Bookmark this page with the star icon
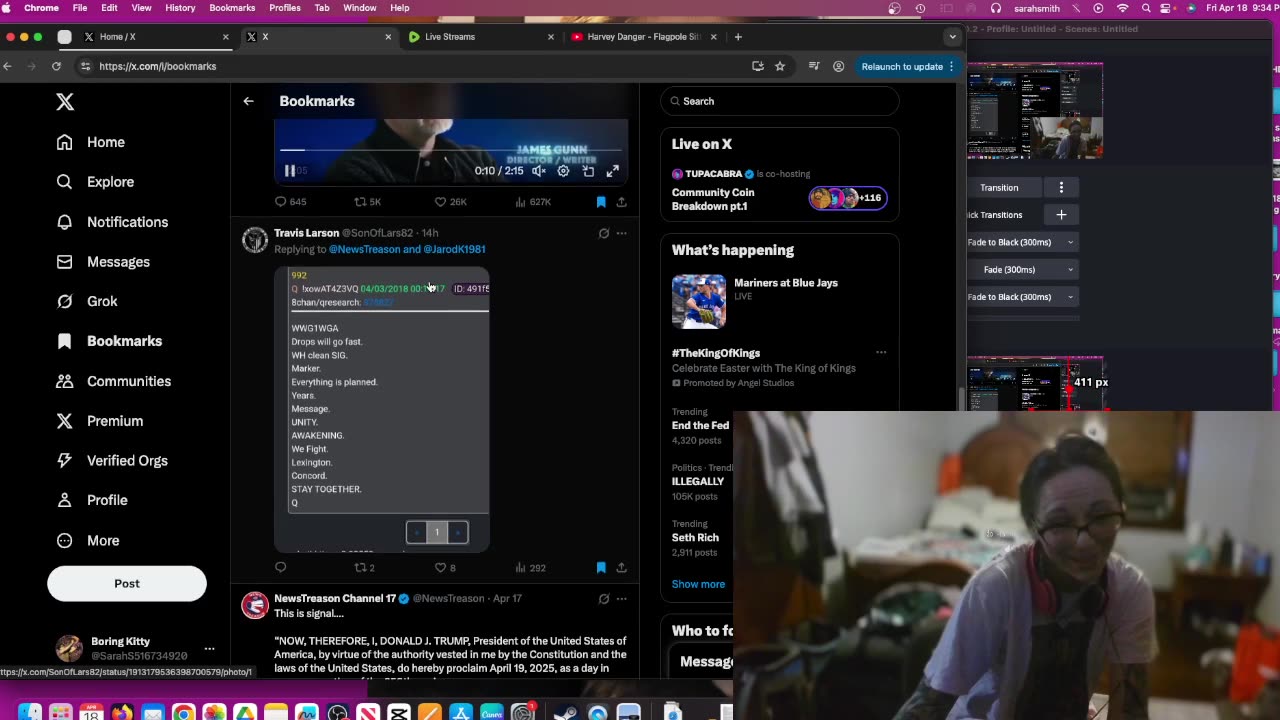Viewport: 1280px width, 720px height. pos(780,66)
